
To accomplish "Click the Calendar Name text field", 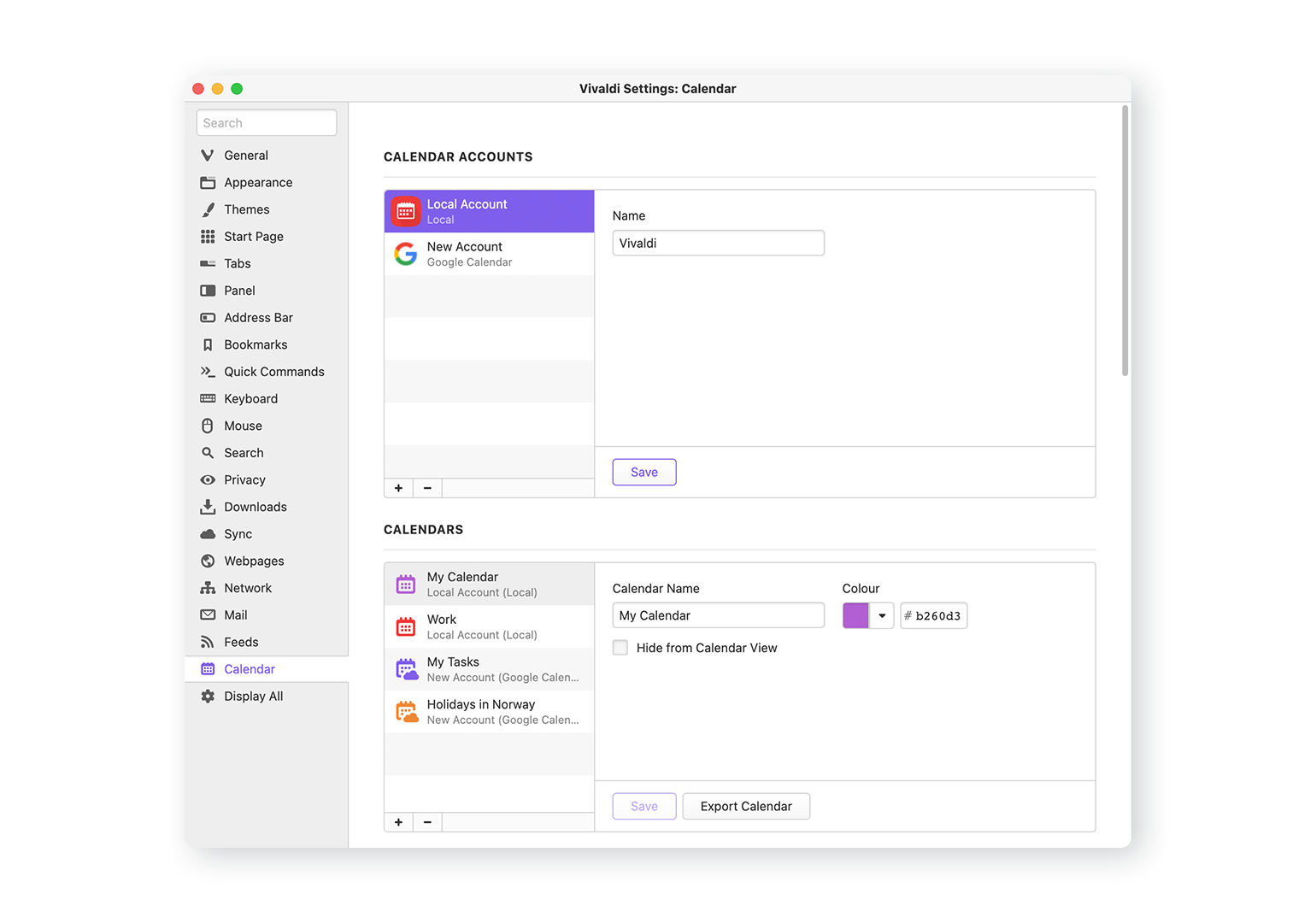I will (x=718, y=615).
